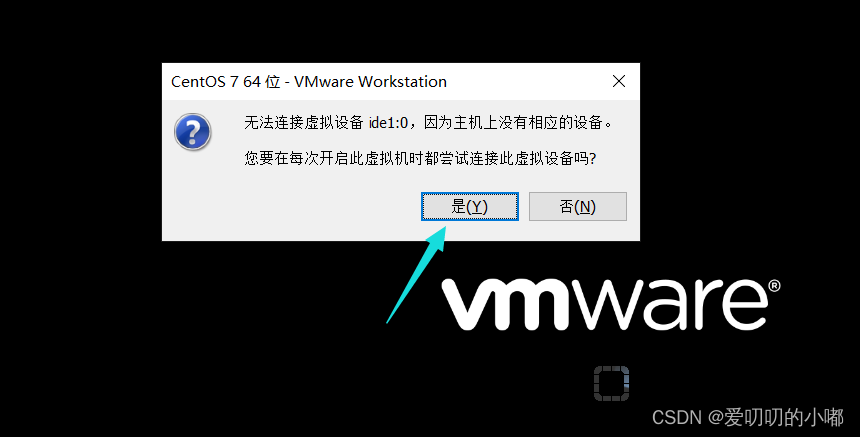This screenshot has height=437, width=860.
Task: Click the bold vm portion of the logo
Action: [508, 305]
